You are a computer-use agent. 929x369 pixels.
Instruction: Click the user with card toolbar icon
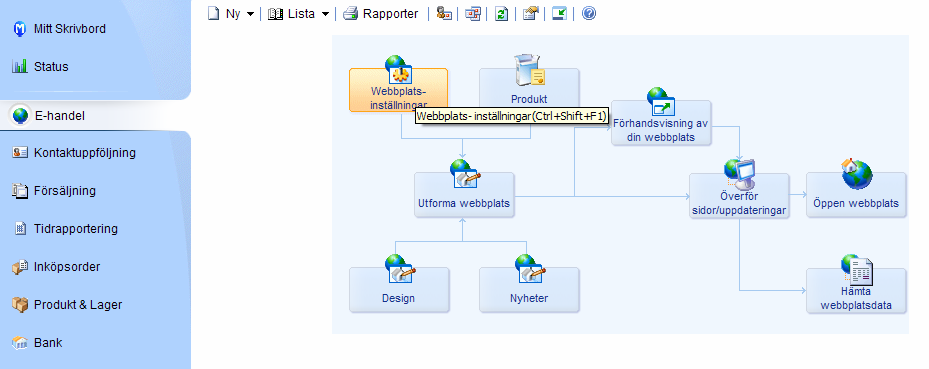(444, 14)
